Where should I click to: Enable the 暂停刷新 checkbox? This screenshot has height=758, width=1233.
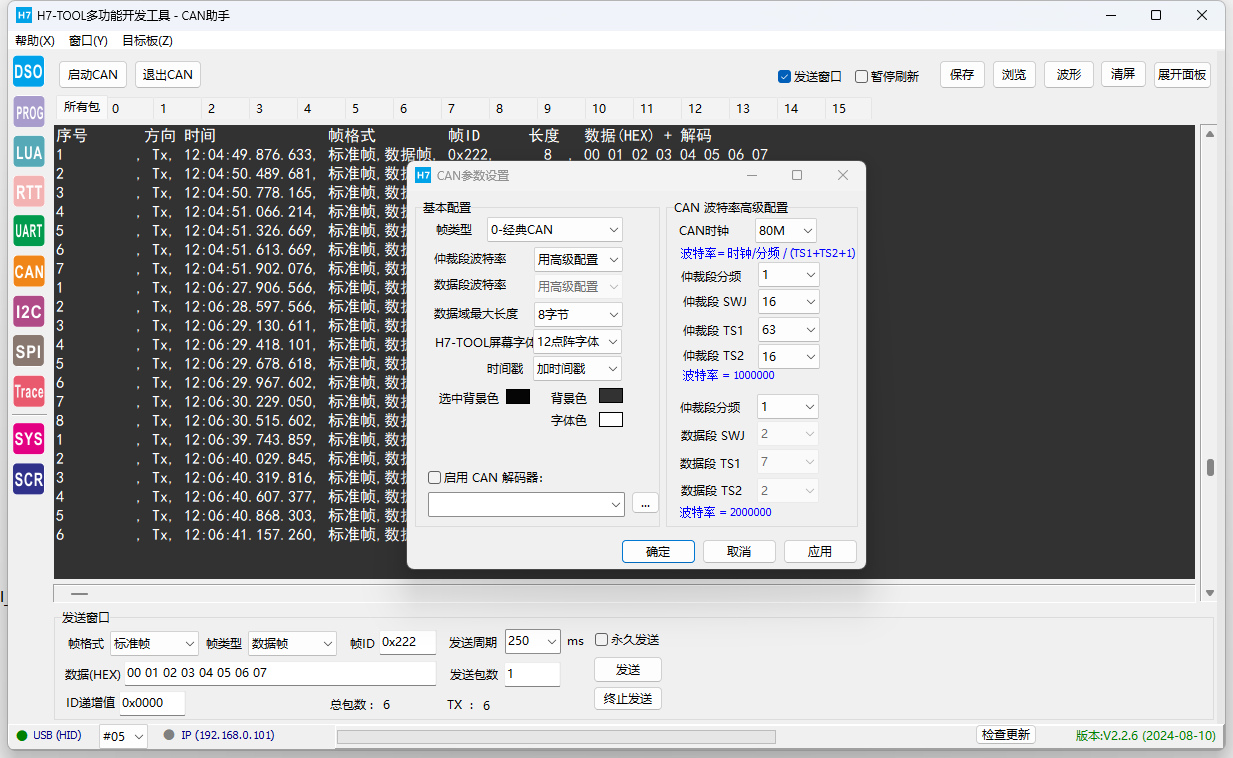862,76
